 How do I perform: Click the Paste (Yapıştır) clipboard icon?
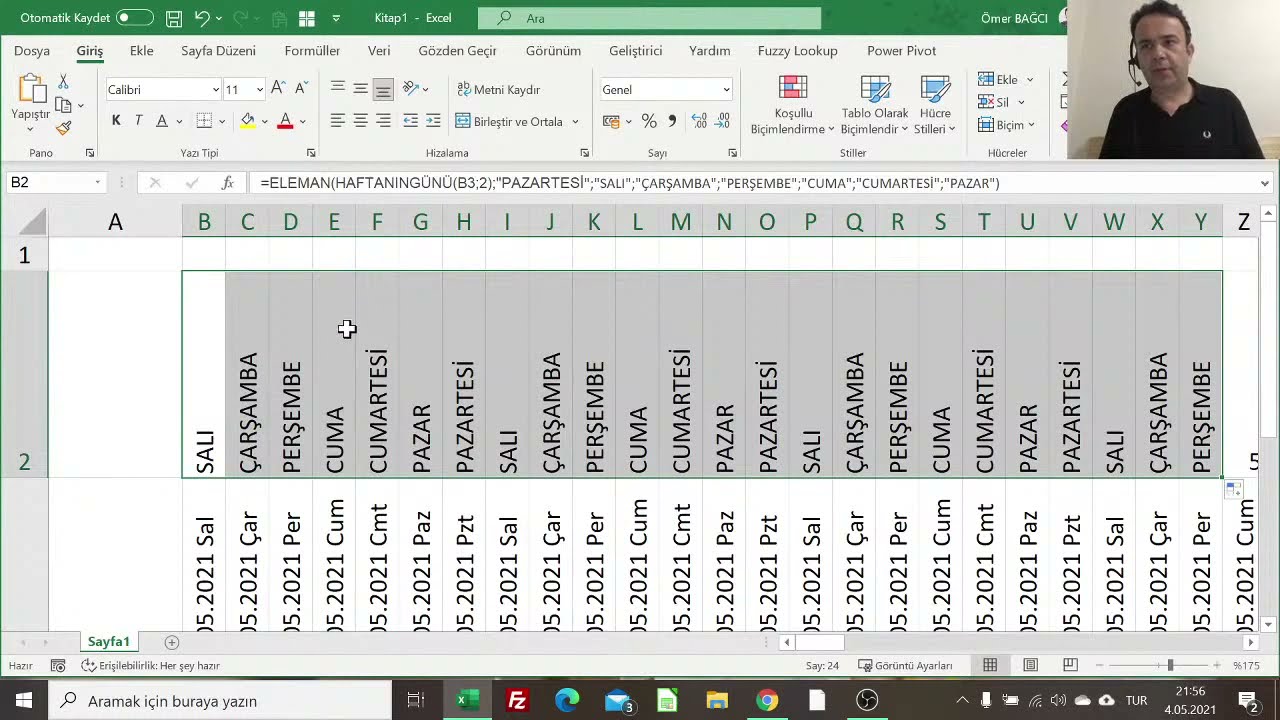pos(31,90)
